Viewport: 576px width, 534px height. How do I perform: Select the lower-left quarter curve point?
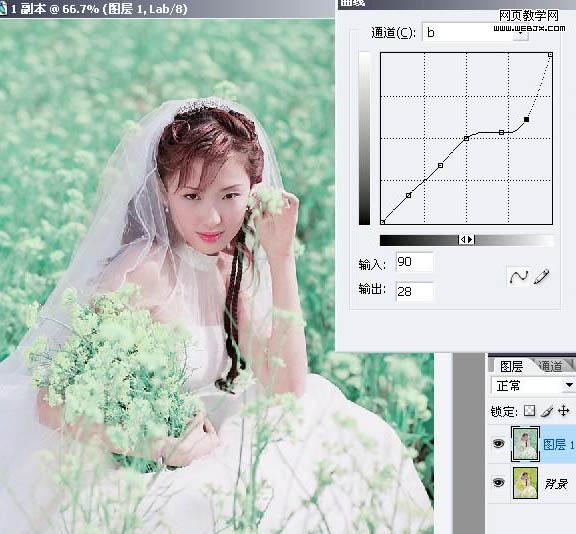[x=408, y=195]
